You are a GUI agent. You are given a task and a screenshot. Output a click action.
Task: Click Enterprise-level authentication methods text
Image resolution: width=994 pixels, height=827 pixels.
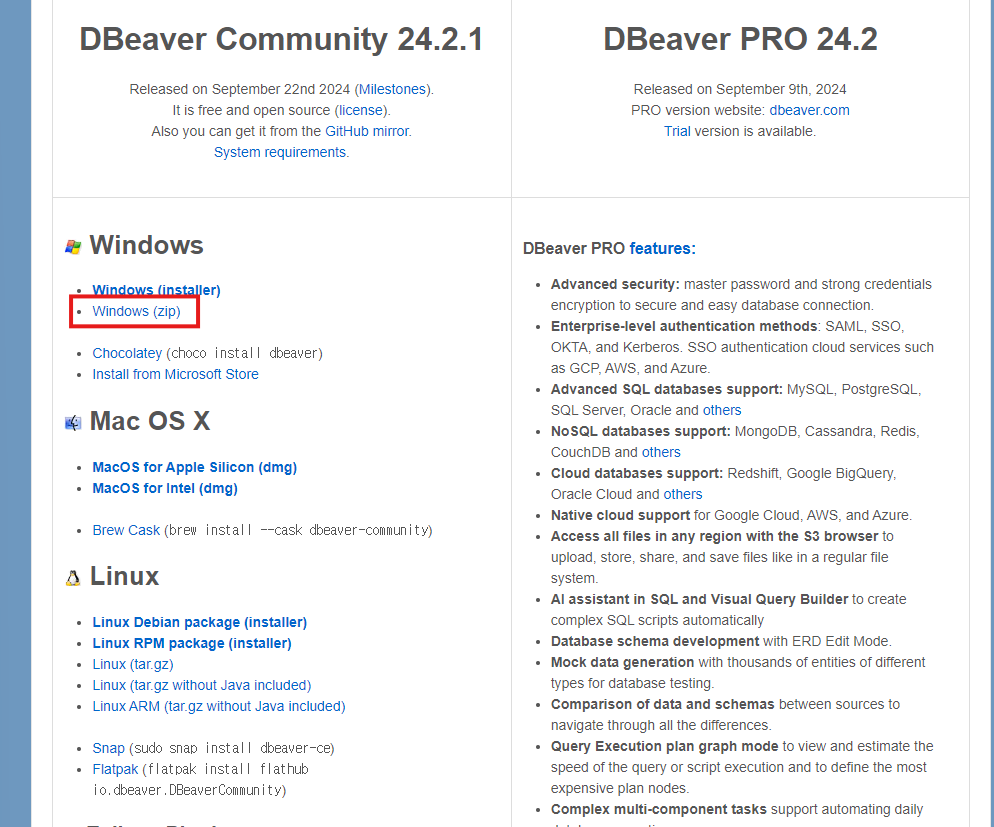coord(684,326)
